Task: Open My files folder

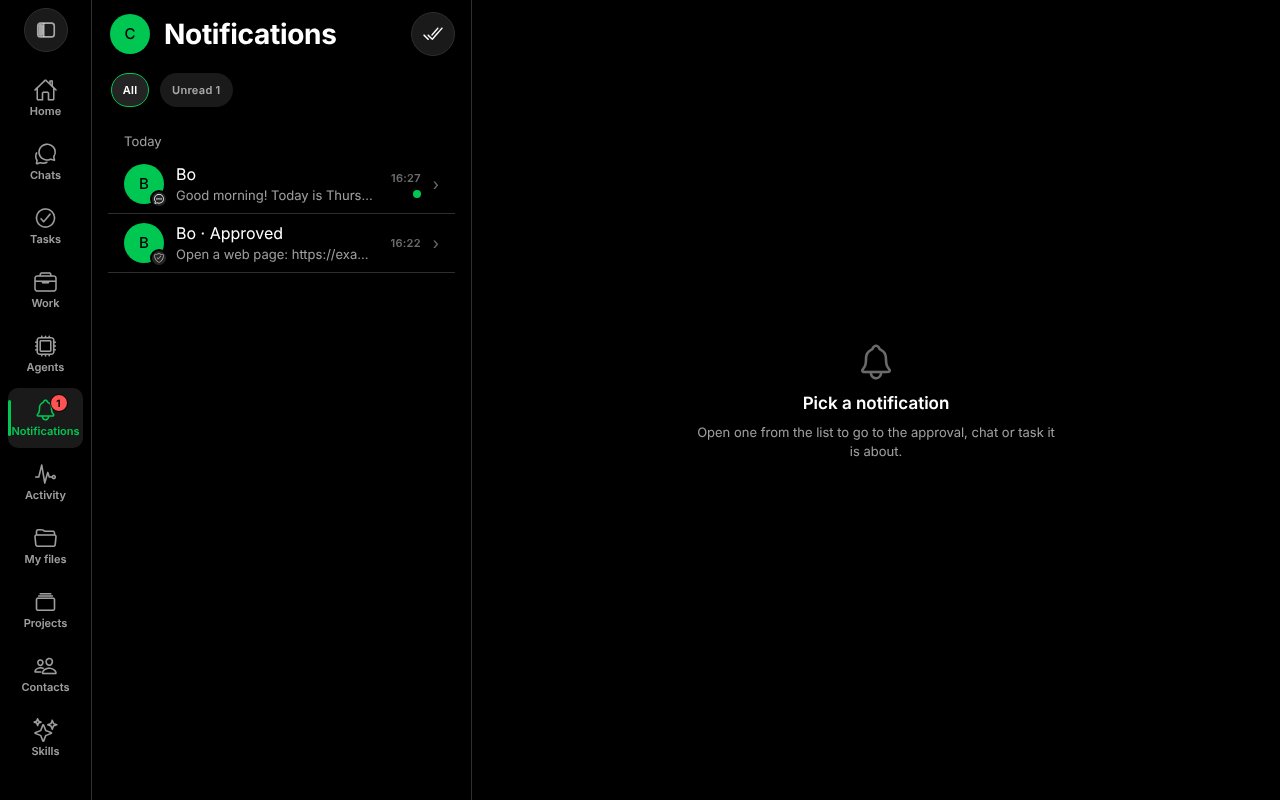Action: [45, 546]
